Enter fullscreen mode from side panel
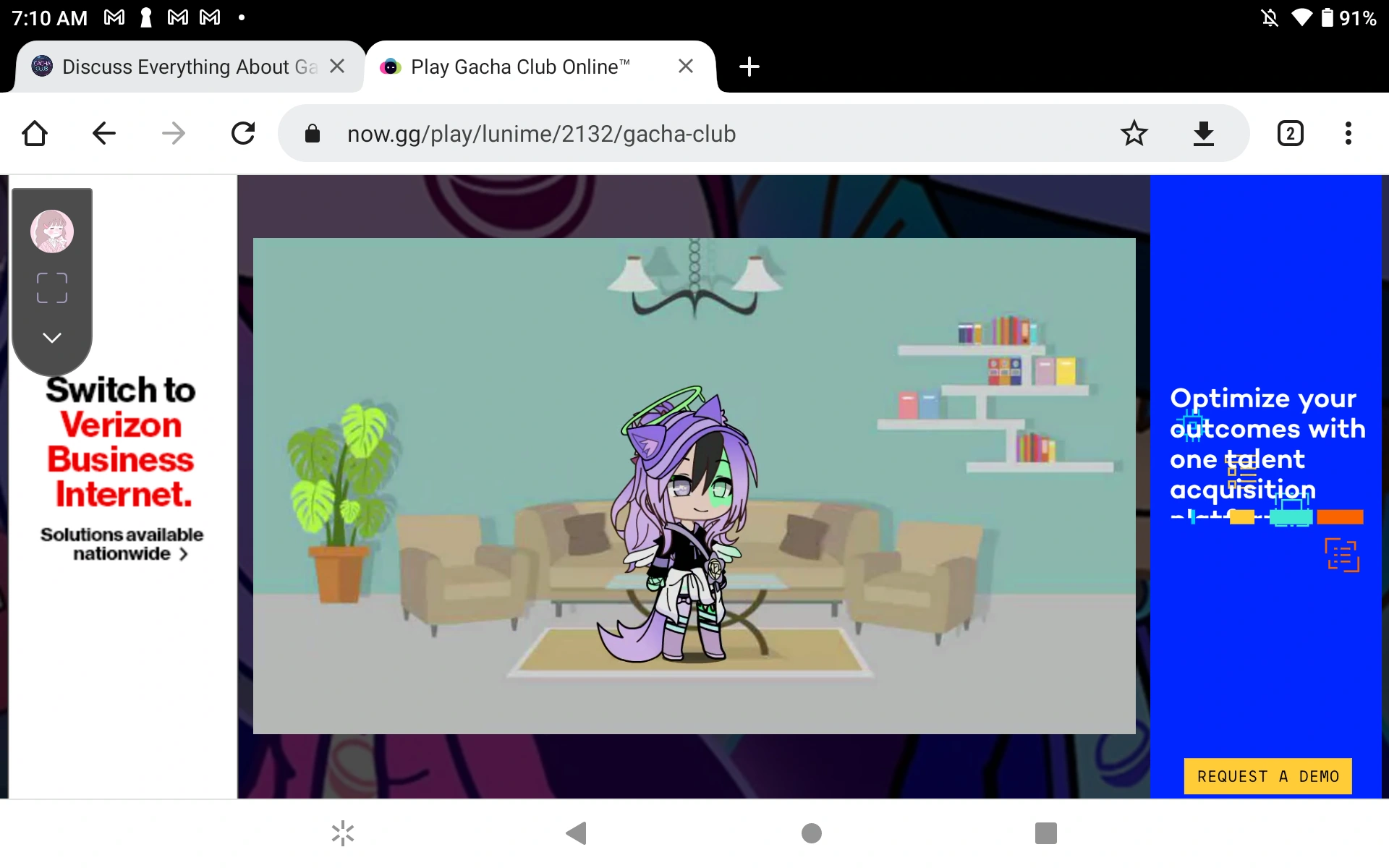Image resolution: width=1389 pixels, height=868 pixels. click(x=52, y=288)
